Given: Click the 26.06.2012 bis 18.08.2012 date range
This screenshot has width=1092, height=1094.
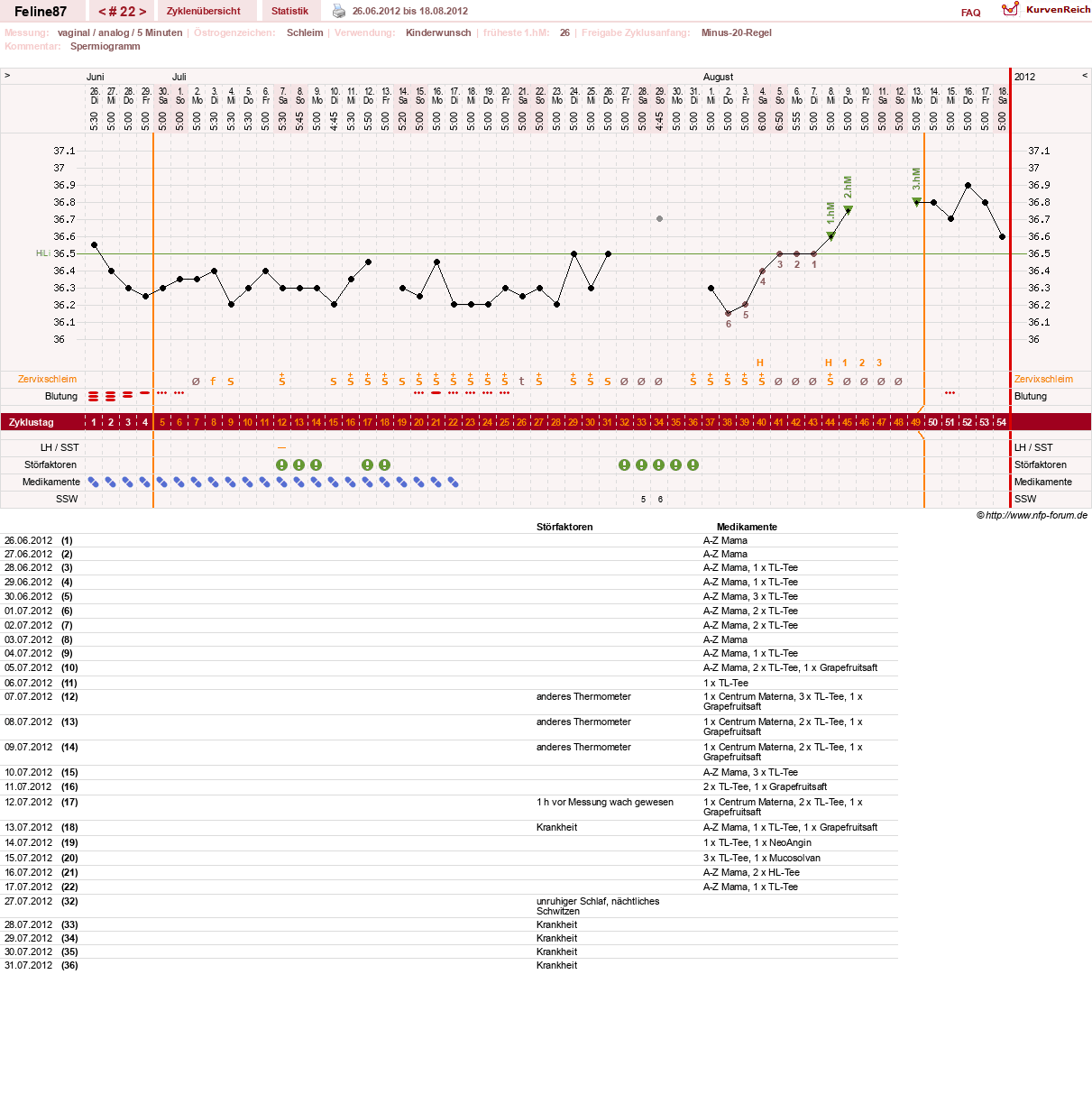Looking at the screenshot, I should (x=410, y=11).
